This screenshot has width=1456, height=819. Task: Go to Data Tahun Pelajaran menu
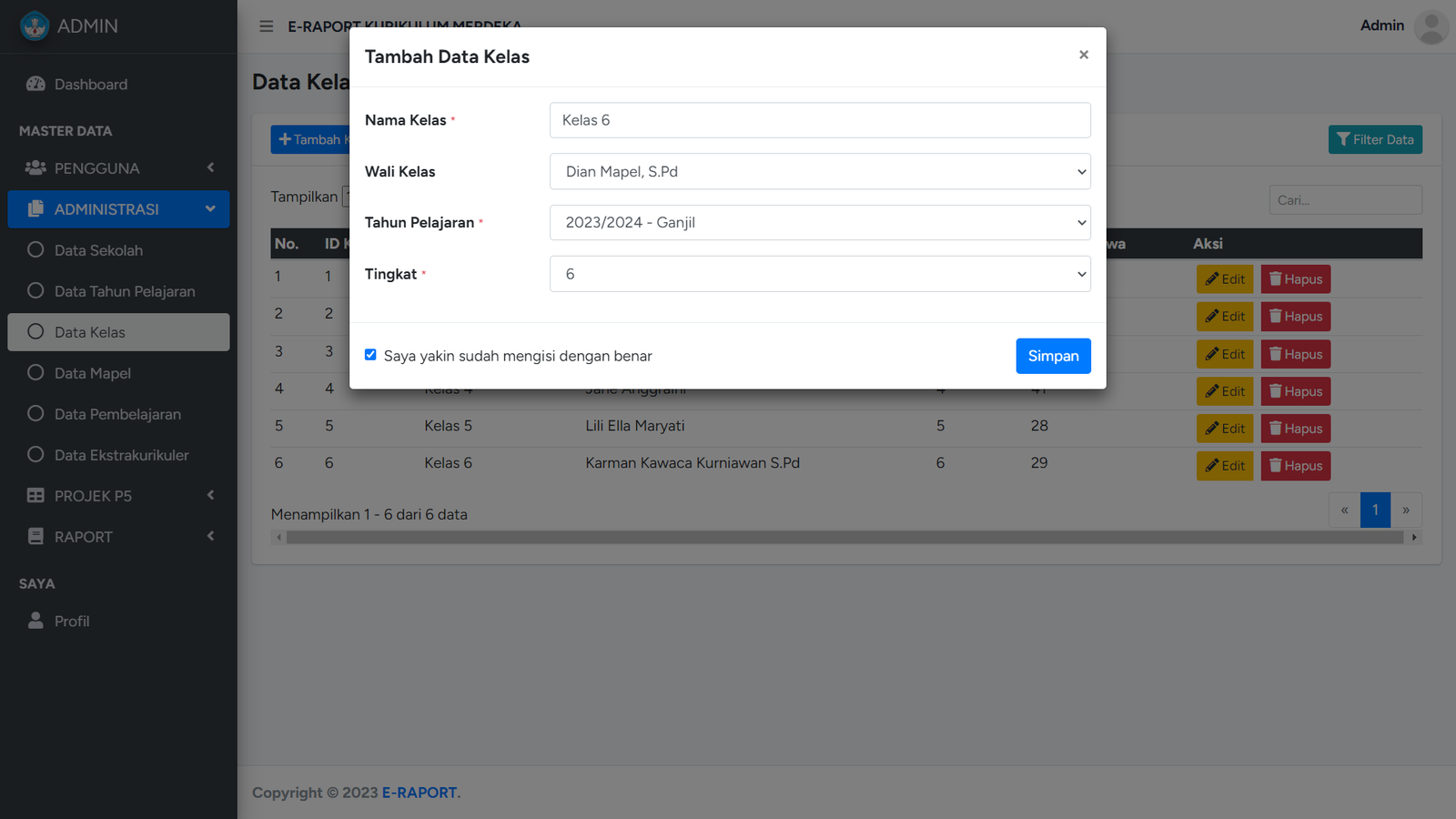(124, 291)
